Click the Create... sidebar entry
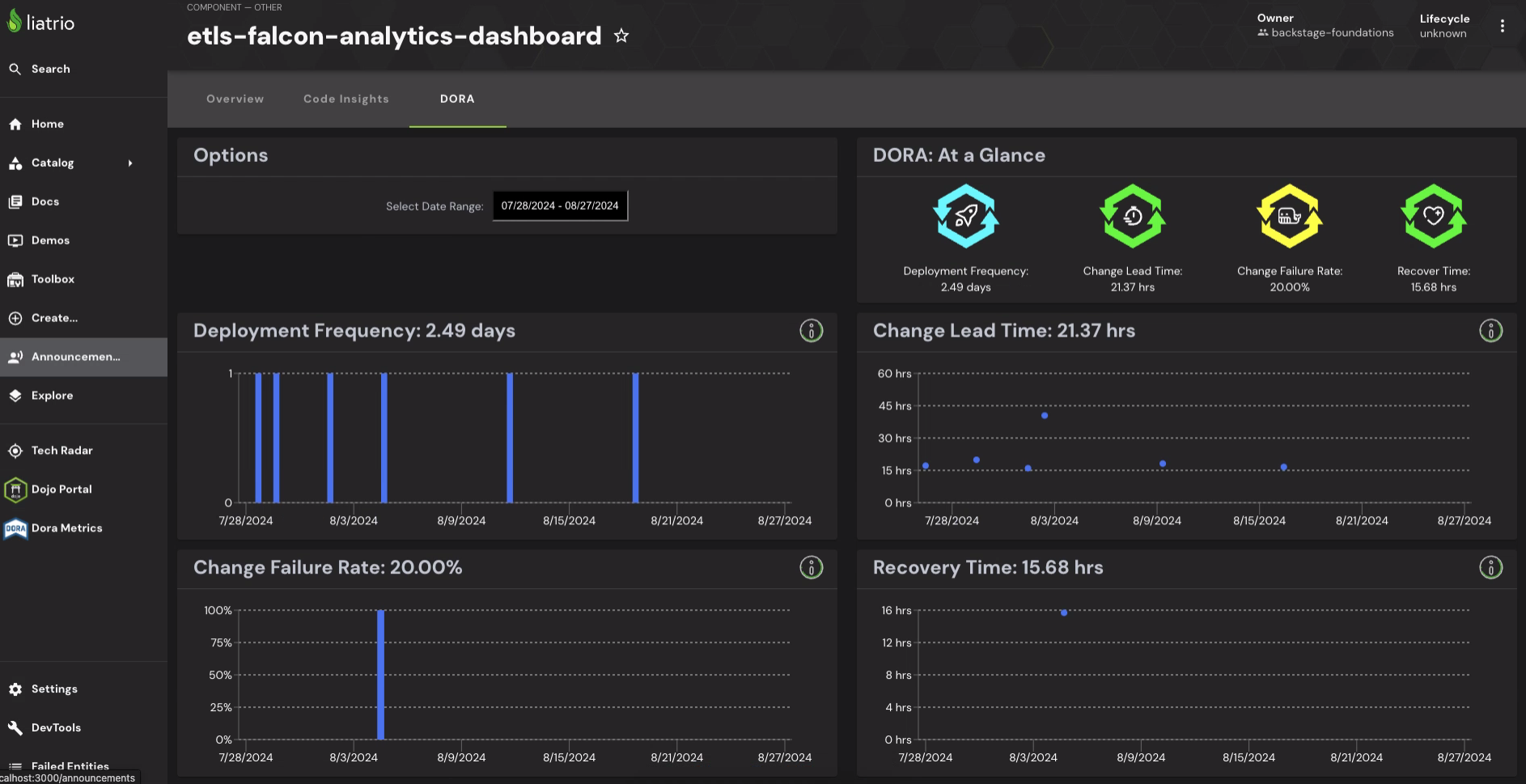1526x784 pixels. [x=53, y=318]
